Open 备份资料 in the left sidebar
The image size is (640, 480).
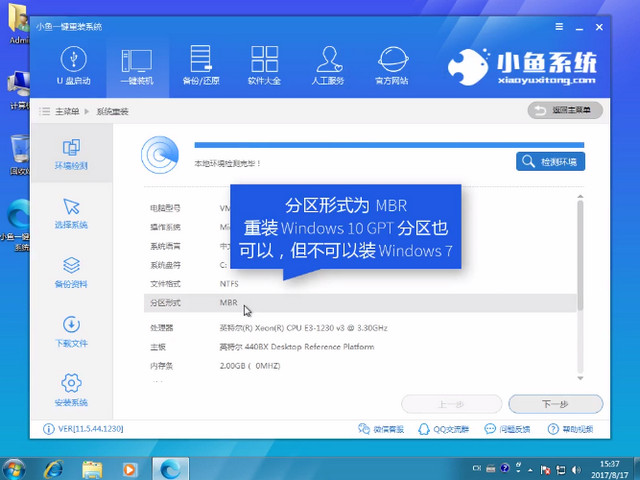pyautogui.click(x=71, y=272)
